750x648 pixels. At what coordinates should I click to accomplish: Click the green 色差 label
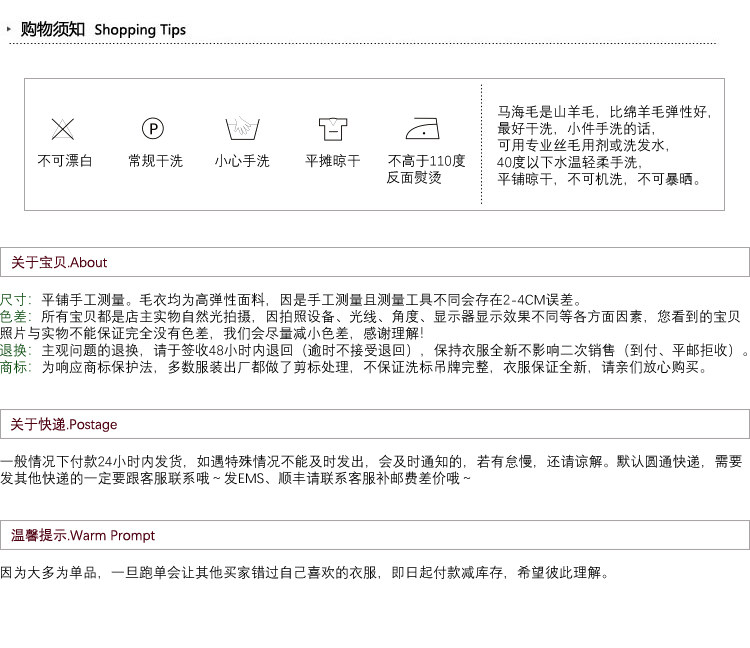pos(15,316)
